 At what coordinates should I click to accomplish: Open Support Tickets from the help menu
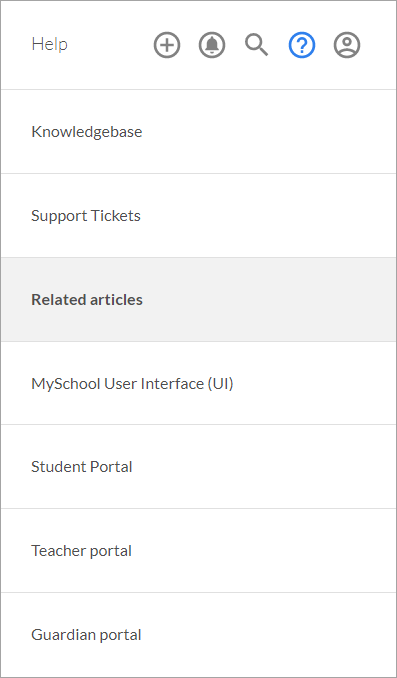point(198,215)
